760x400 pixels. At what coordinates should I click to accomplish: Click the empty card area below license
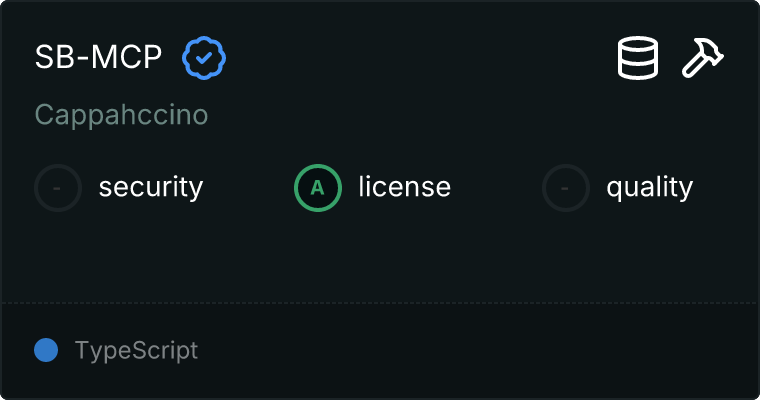[x=380, y=255]
